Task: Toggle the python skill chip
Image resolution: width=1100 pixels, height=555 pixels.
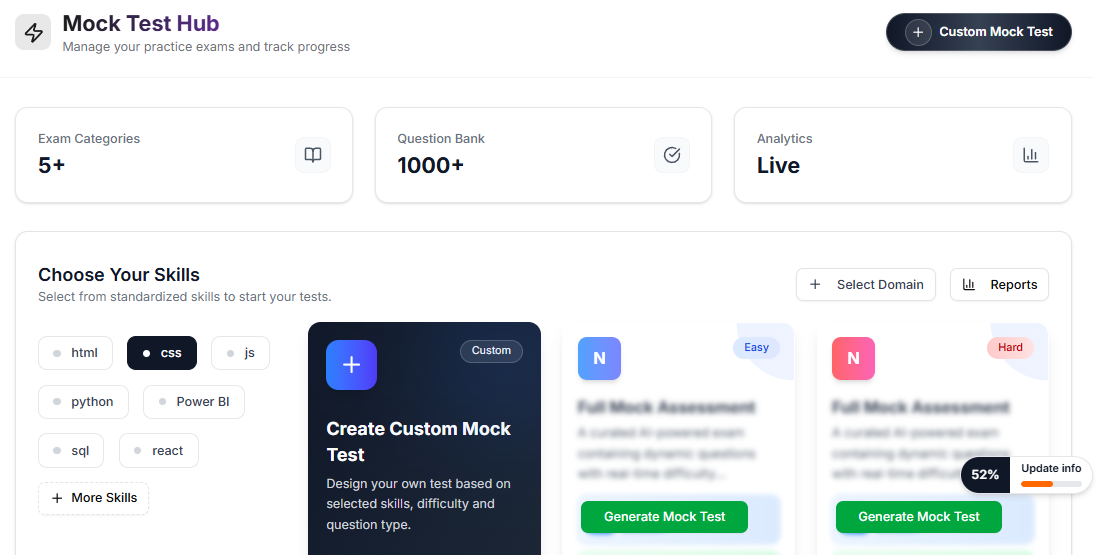Action: coord(83,402)
